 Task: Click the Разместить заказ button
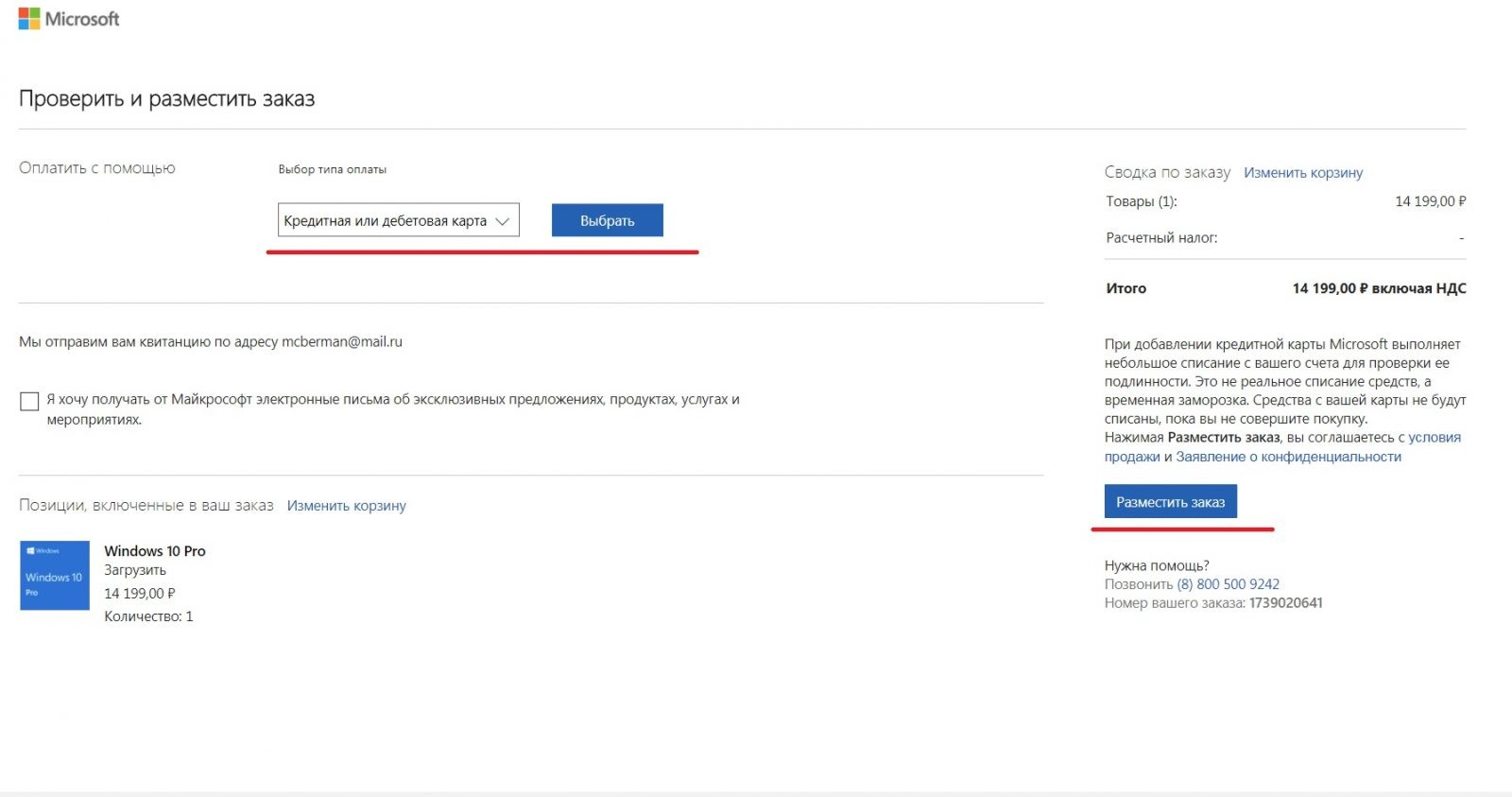click(1171, 502)
